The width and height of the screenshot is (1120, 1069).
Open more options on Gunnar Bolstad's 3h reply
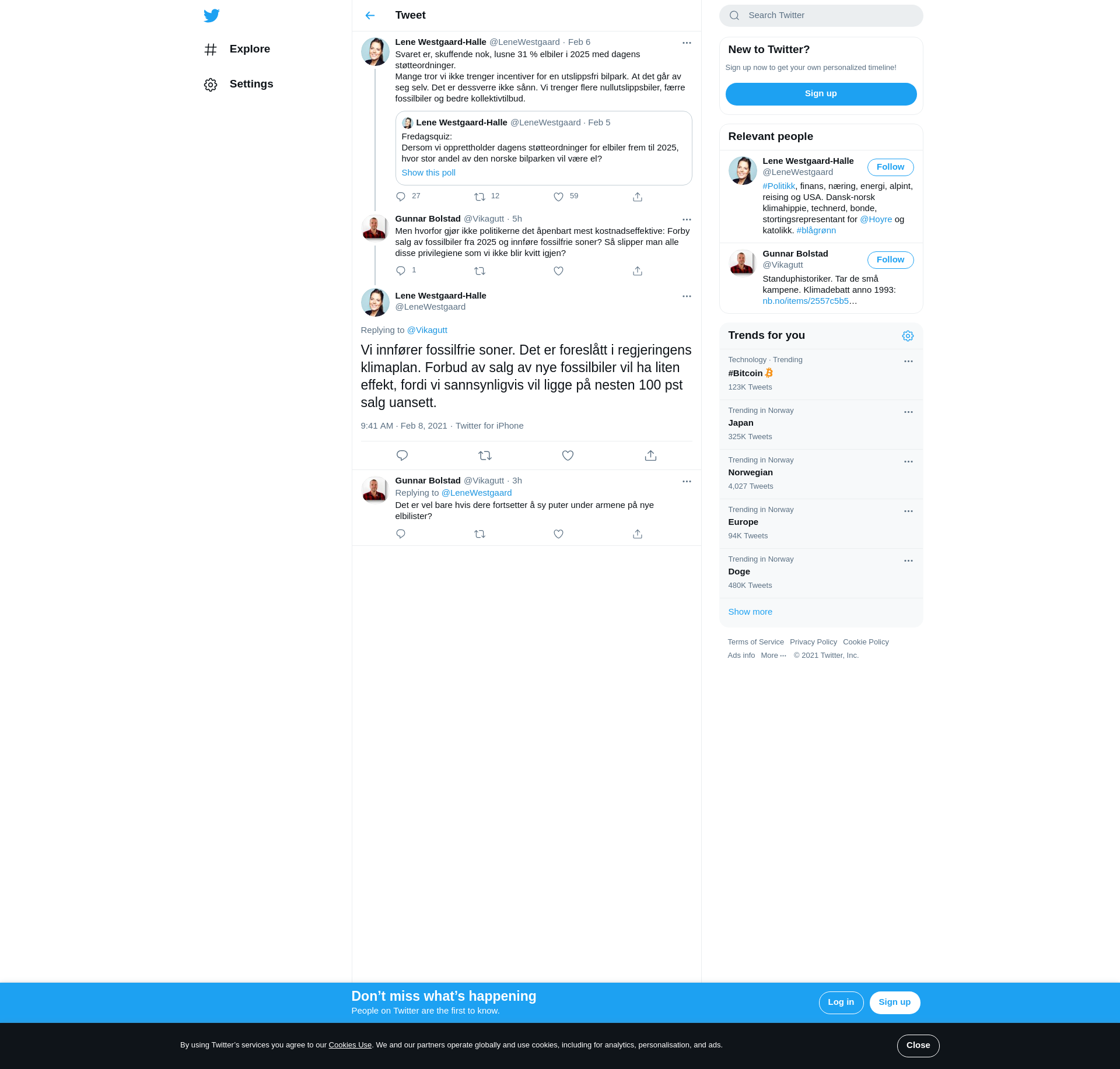687,481
